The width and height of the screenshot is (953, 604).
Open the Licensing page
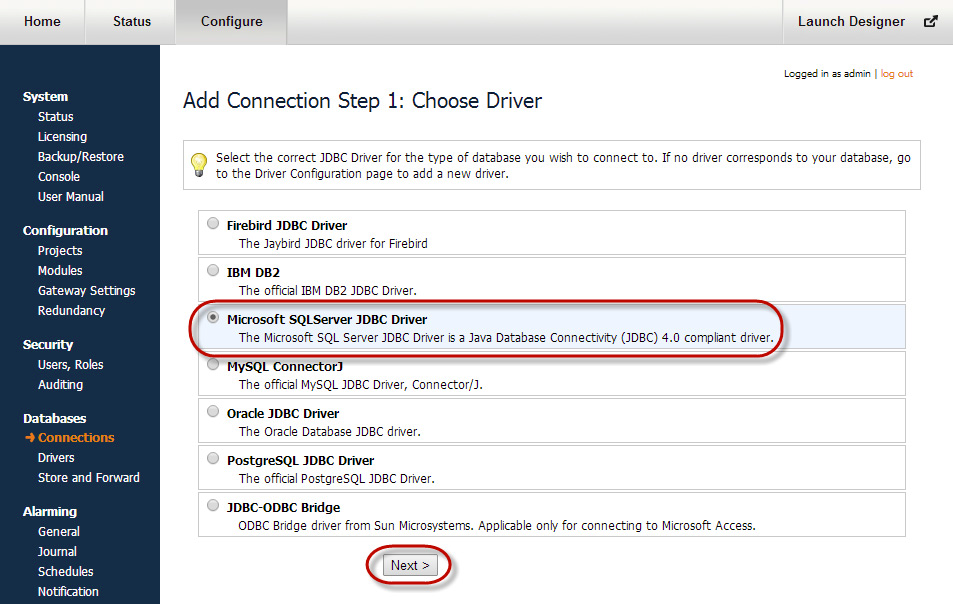(x=62, y=137)
